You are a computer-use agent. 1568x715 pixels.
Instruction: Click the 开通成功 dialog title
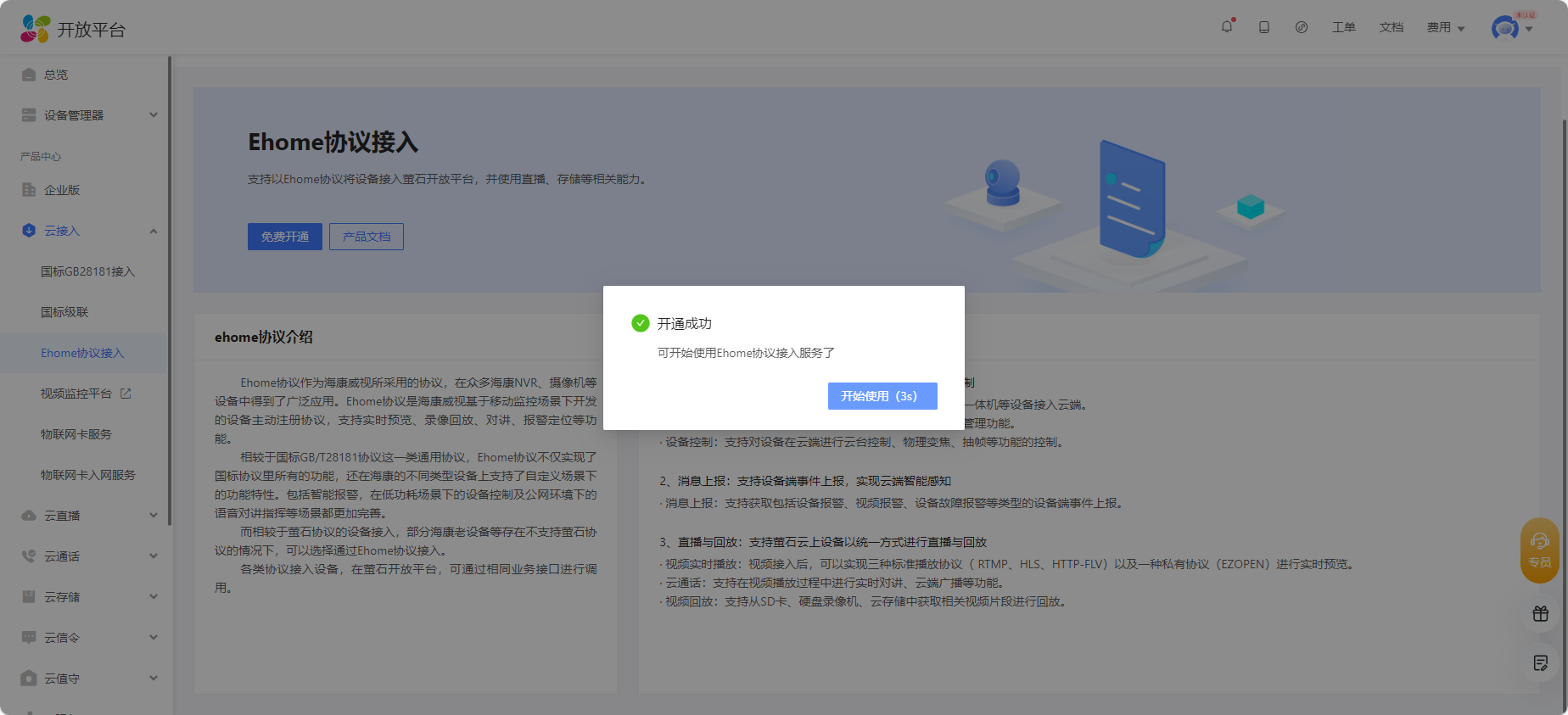[685, 324]
